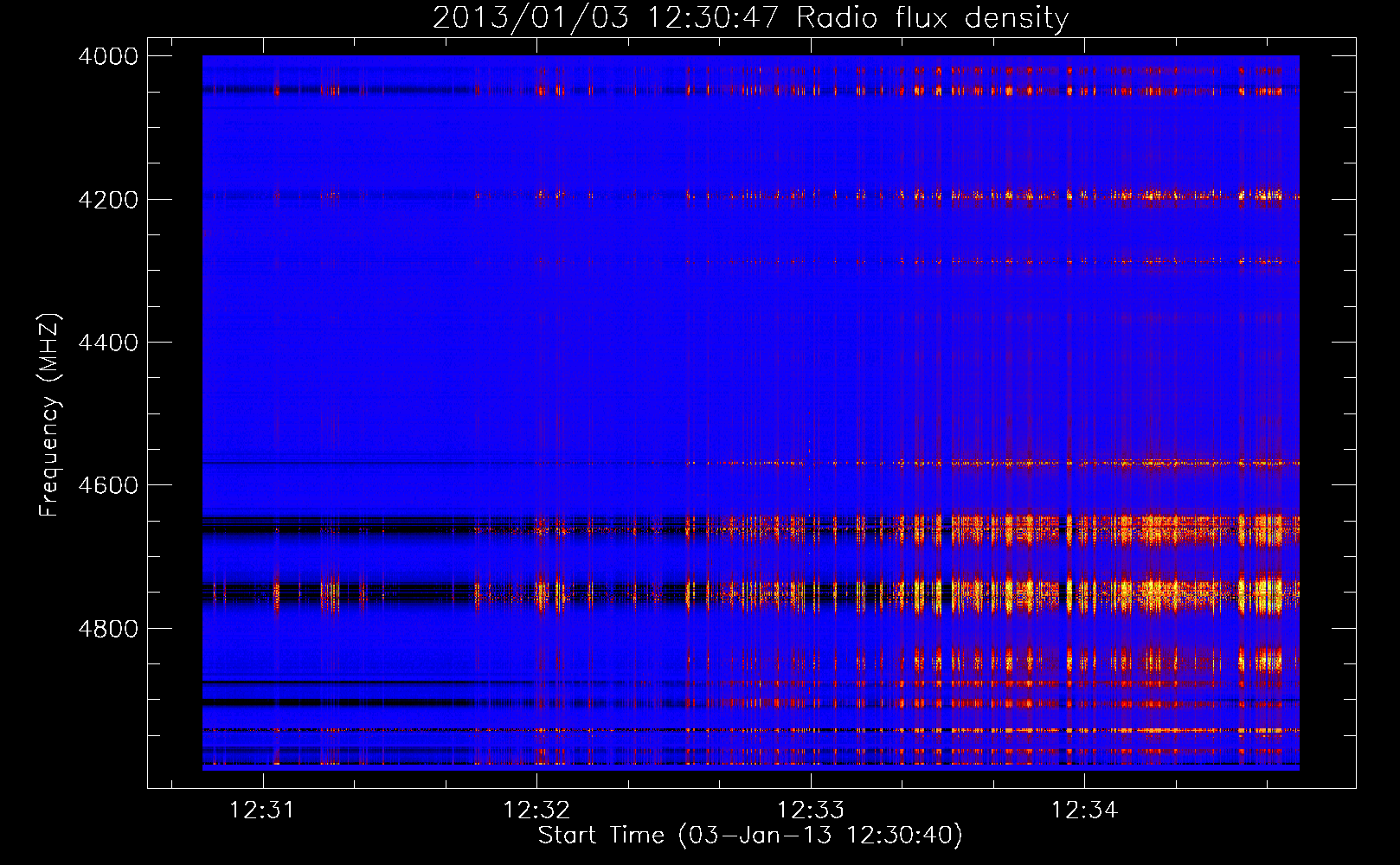Select the 4200 frequency axis label
This screenshot has width=1400, height=865.
tap(108, 200)
